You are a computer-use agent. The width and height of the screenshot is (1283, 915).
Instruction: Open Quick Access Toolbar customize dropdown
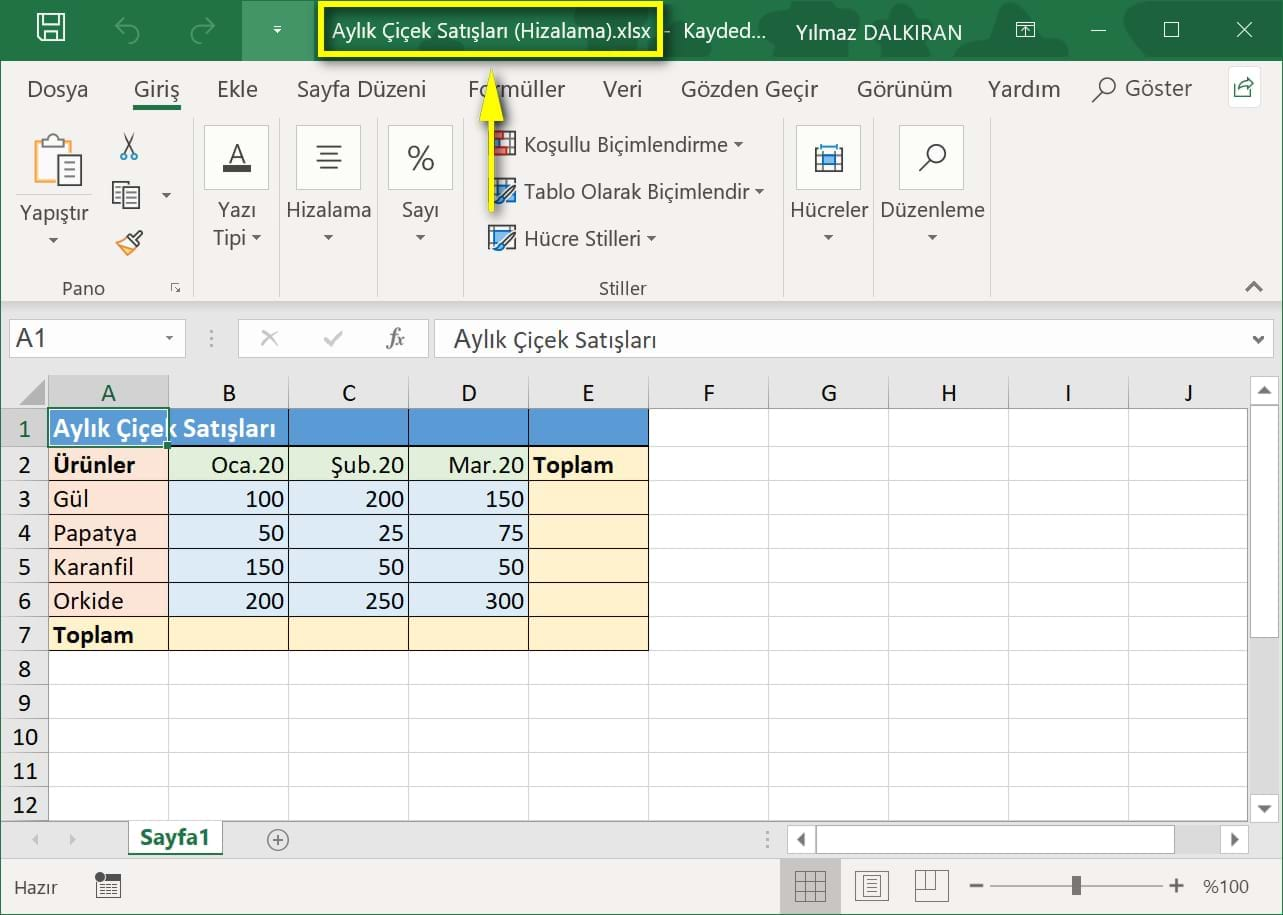[x=277, y=30]
